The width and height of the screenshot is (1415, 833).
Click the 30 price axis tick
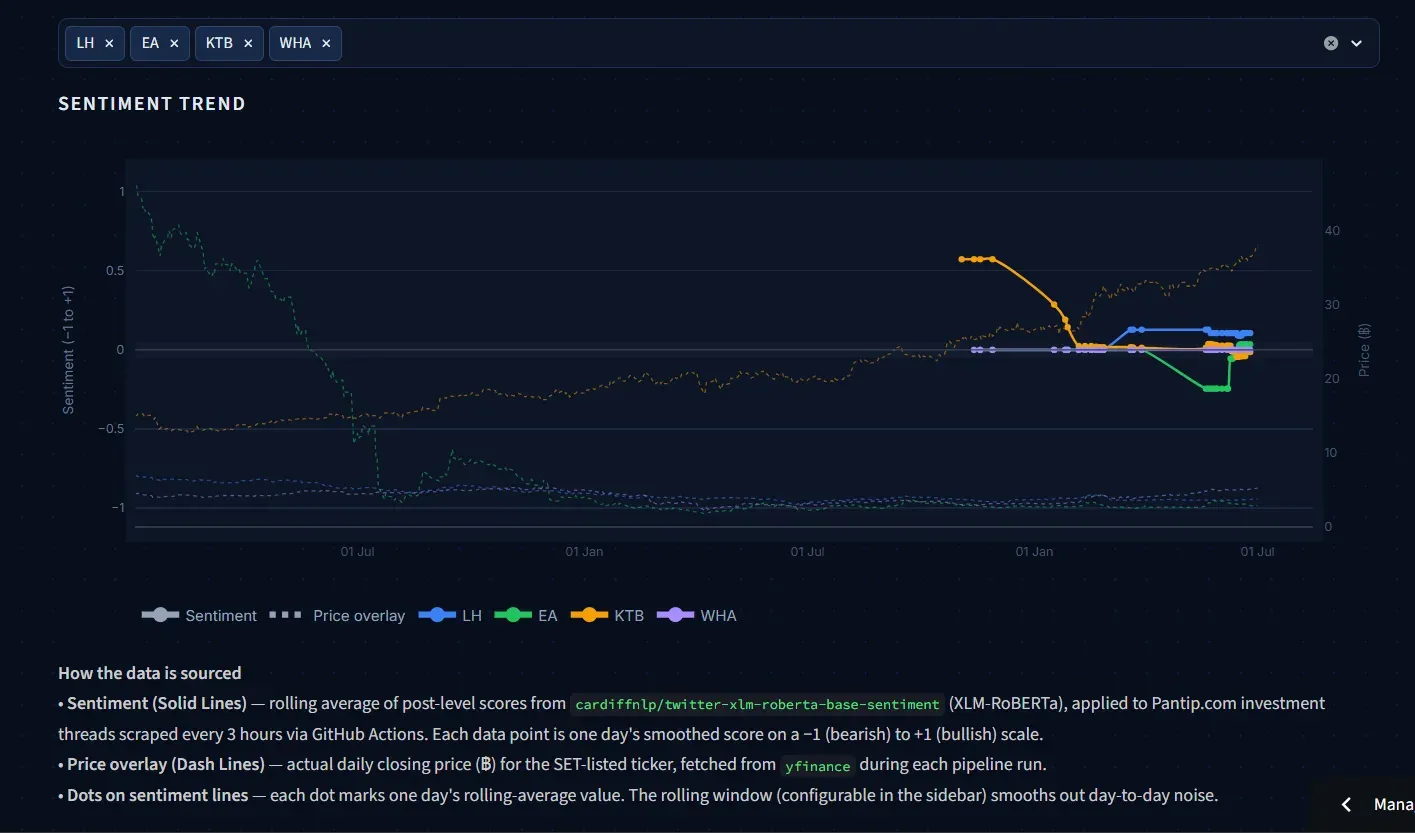[x=1332, y=305]
